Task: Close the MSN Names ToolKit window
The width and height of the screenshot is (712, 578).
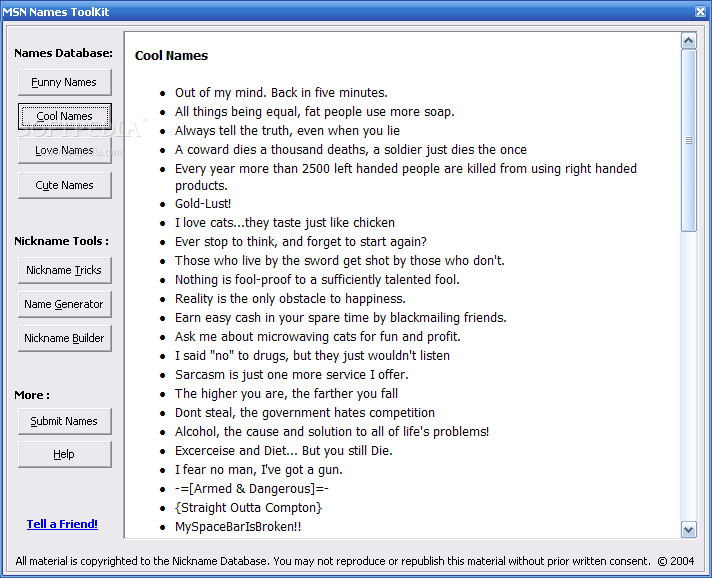Action: click(700, 12)
